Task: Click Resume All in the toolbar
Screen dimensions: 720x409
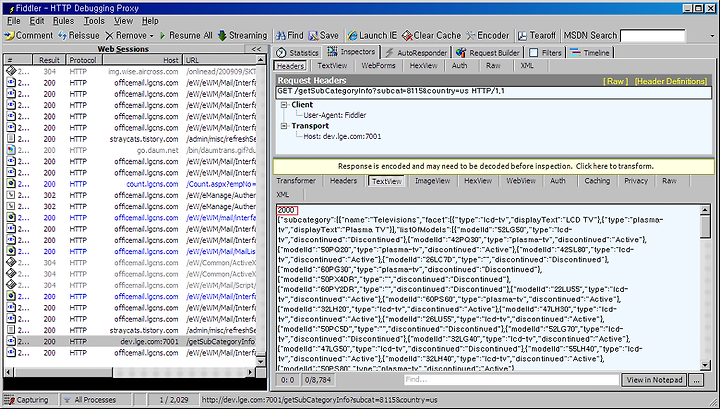Action: pos(186,36)
